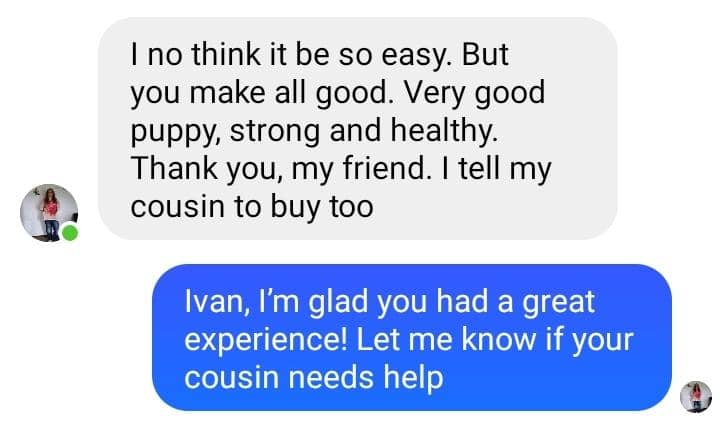This screenshot has height=429, width=720.
Task: Click "I tell my" in the gray bubble
Action: tap(497, 169)
